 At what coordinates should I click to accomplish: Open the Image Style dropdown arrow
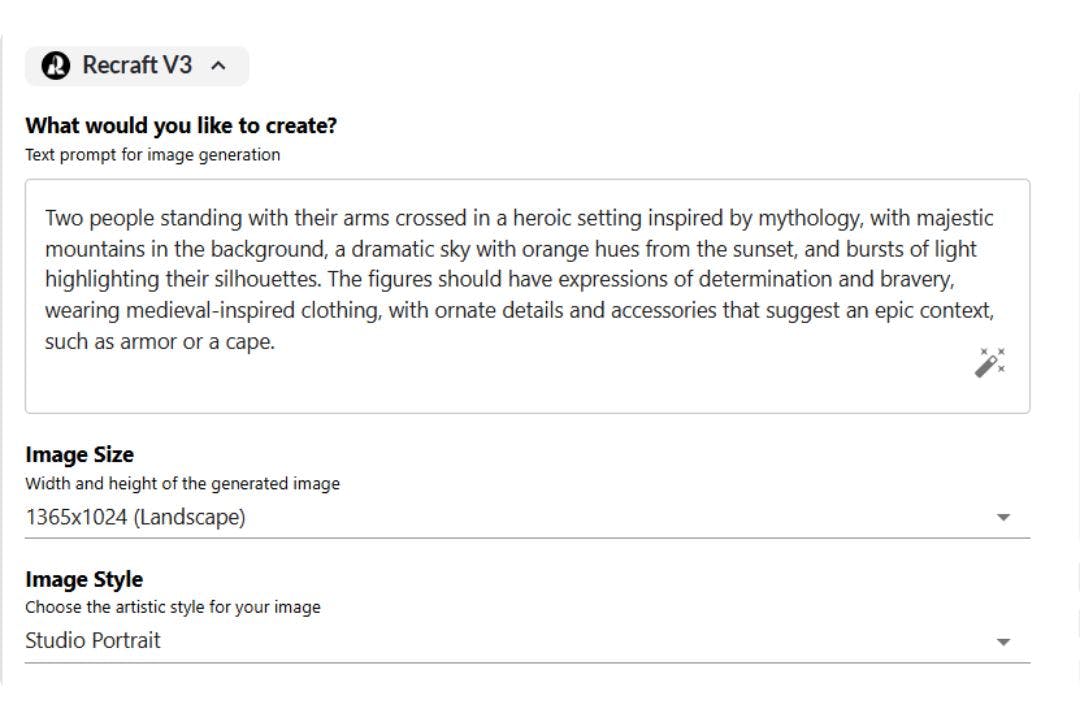point(1003,642)
